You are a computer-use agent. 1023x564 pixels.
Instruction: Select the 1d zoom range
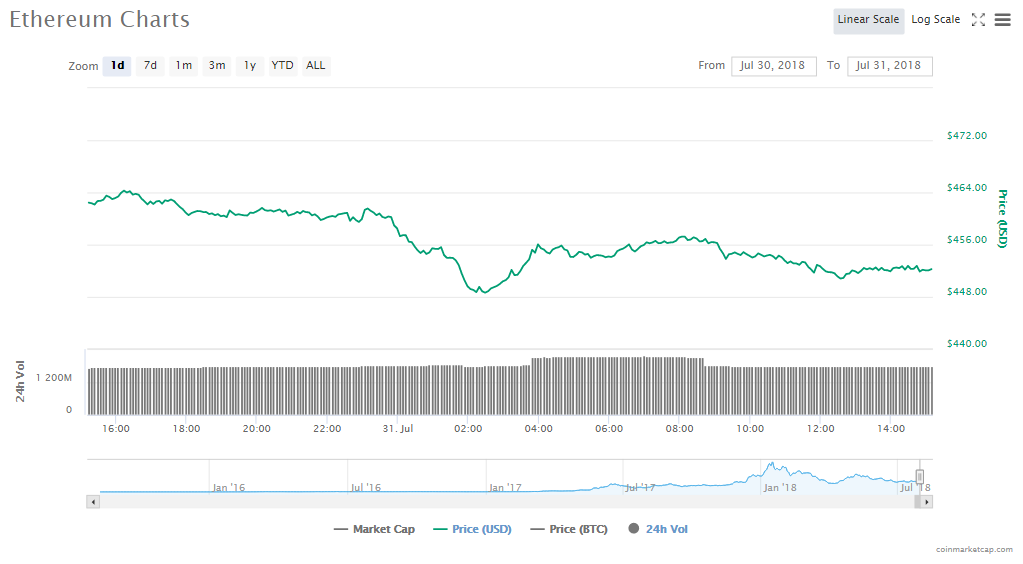117,66
